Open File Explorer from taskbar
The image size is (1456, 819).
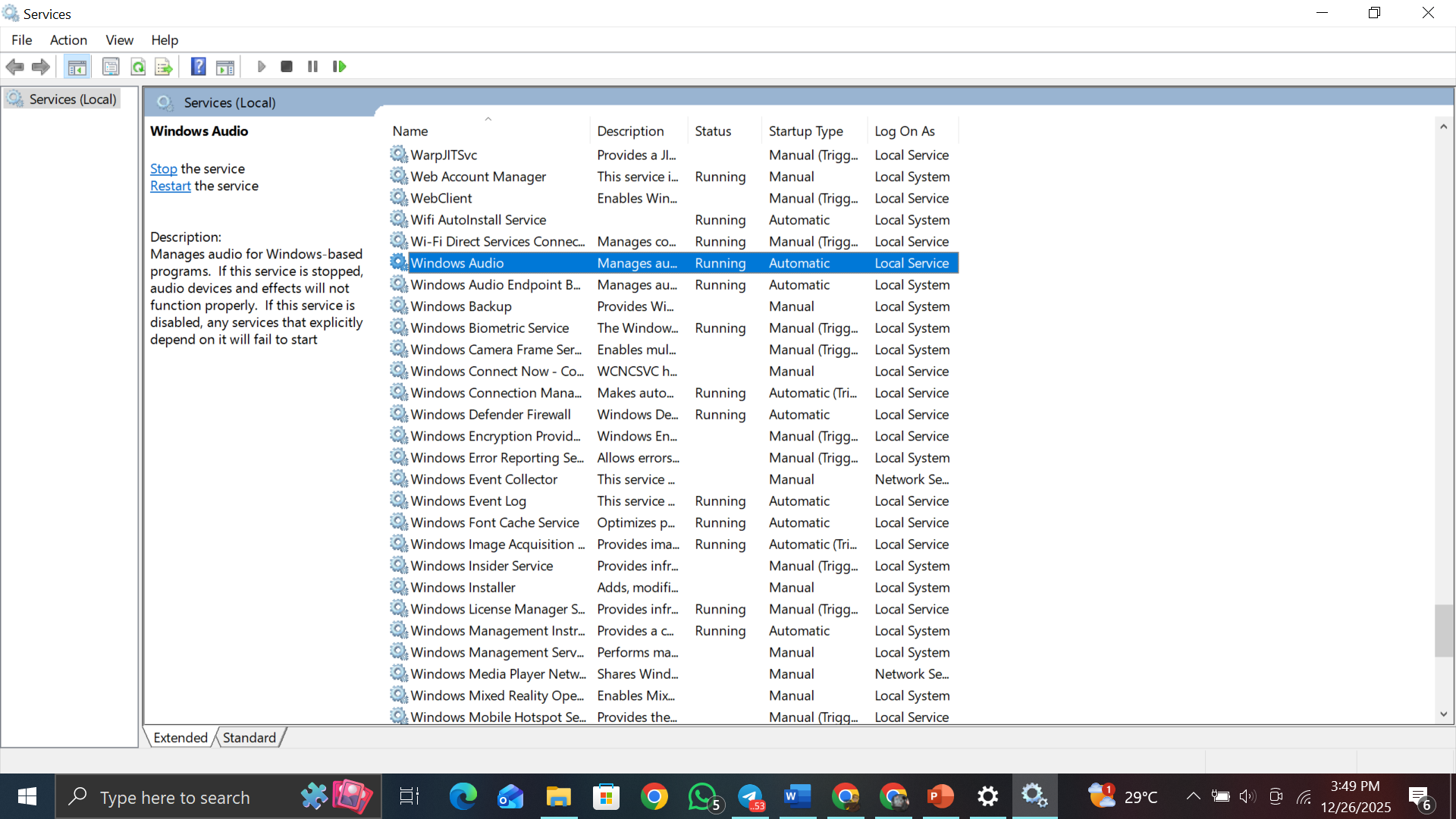coord(558,796)
